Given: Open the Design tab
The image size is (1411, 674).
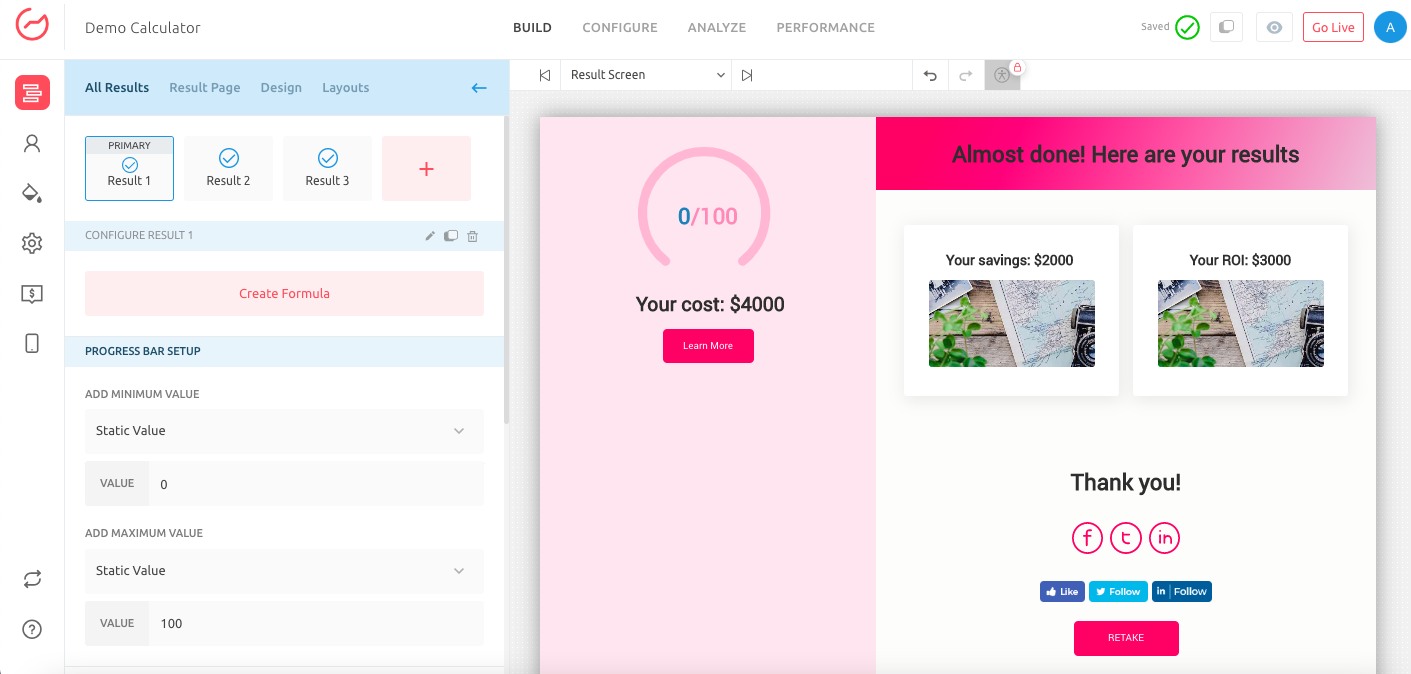Looking at the screenshot, I should coord(281,88).
